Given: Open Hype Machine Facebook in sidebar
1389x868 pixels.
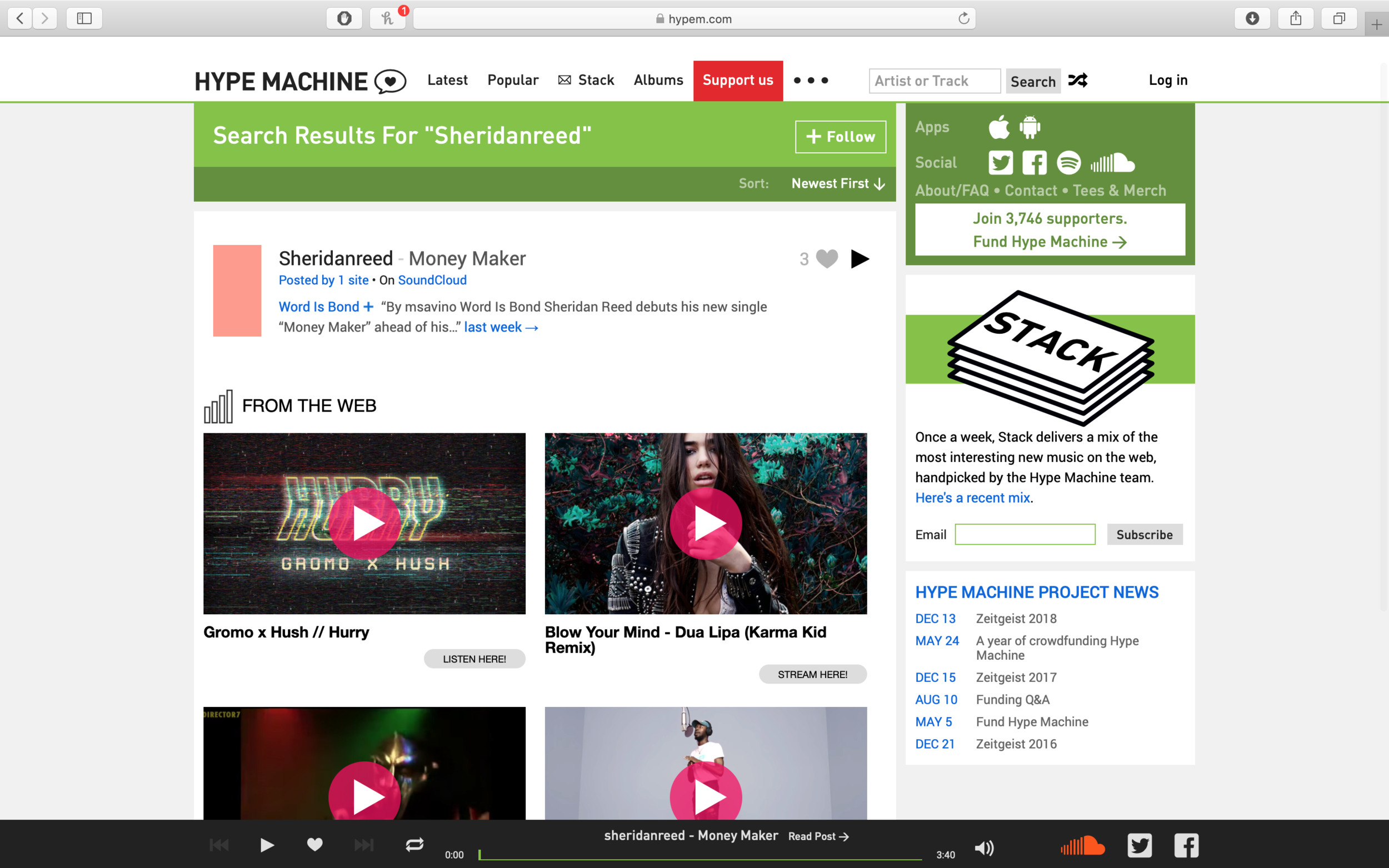Looking at the screenshot, I should pyautogui.click(x=1035, y=163).
